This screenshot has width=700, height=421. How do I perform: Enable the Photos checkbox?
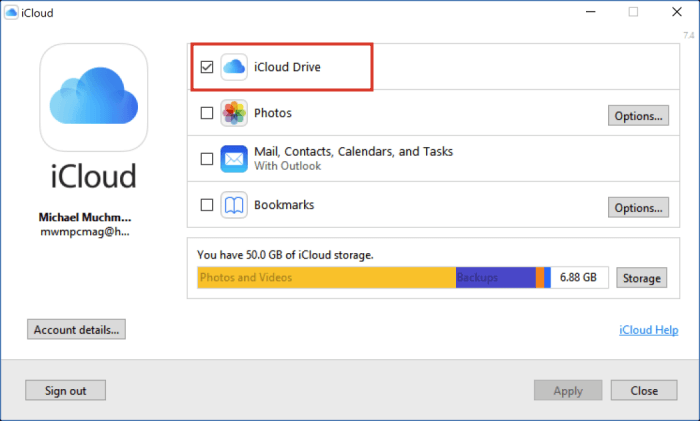point(207,113)
